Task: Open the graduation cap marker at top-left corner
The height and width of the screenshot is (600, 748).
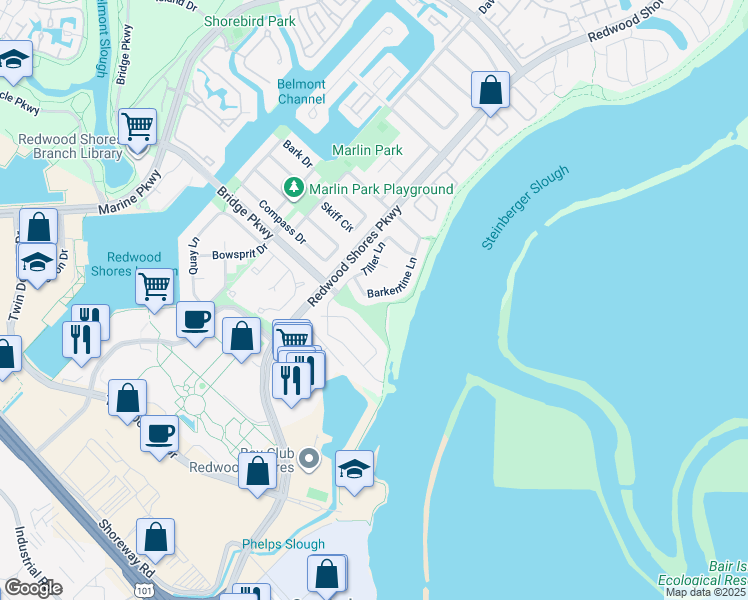Action: click(13, 60)
